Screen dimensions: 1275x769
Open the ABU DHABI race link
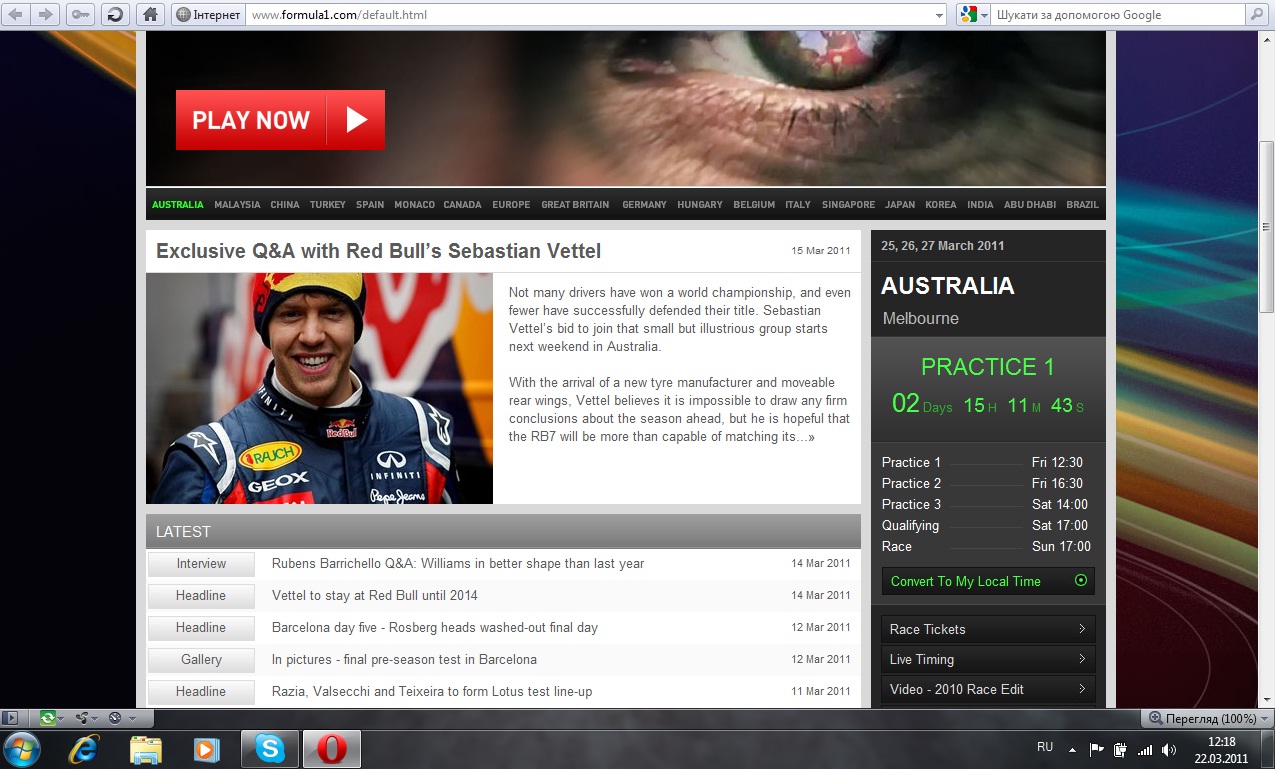point(1030,204)
